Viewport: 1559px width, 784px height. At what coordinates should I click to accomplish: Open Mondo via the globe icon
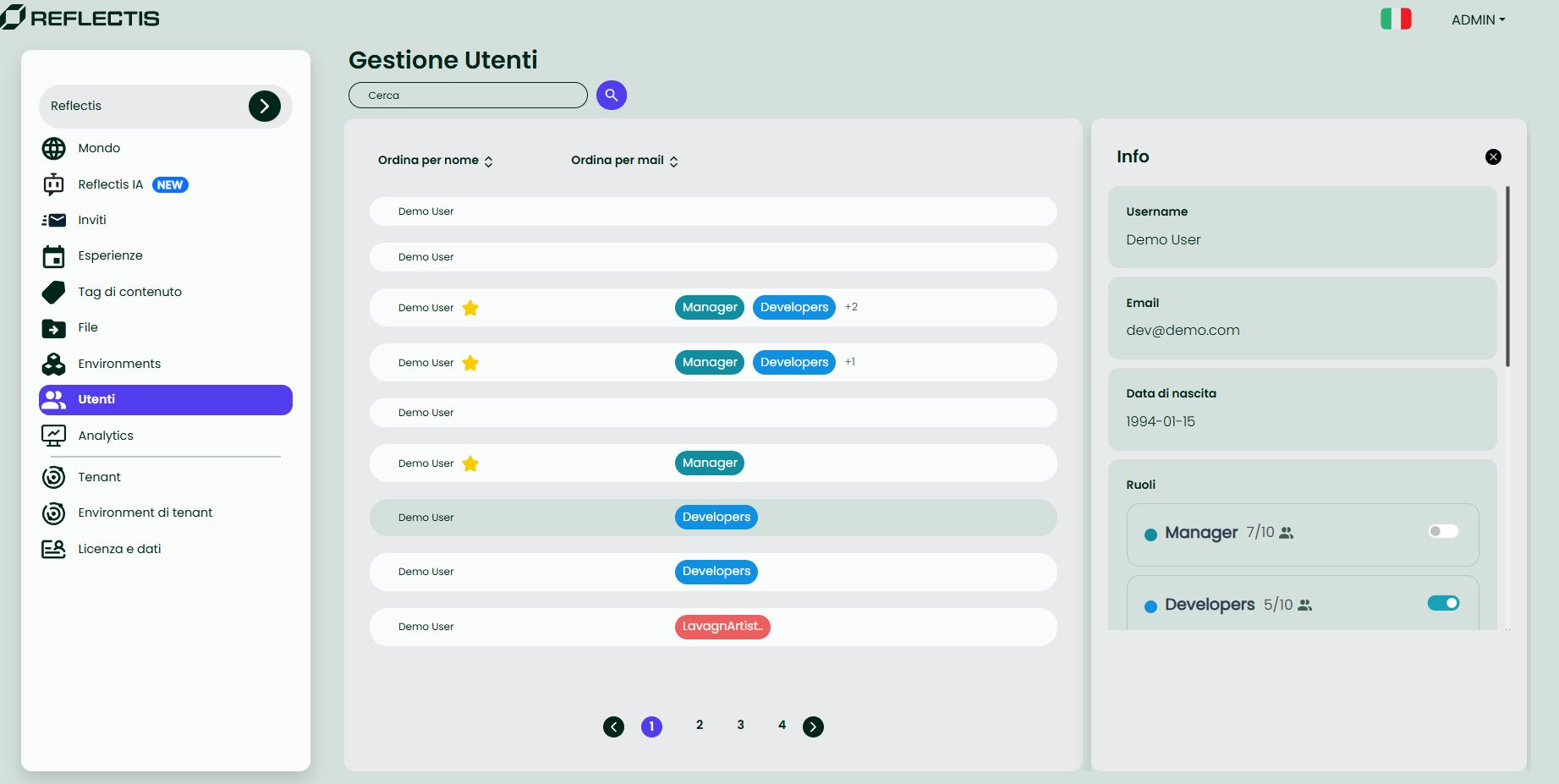tap(53, 149)
